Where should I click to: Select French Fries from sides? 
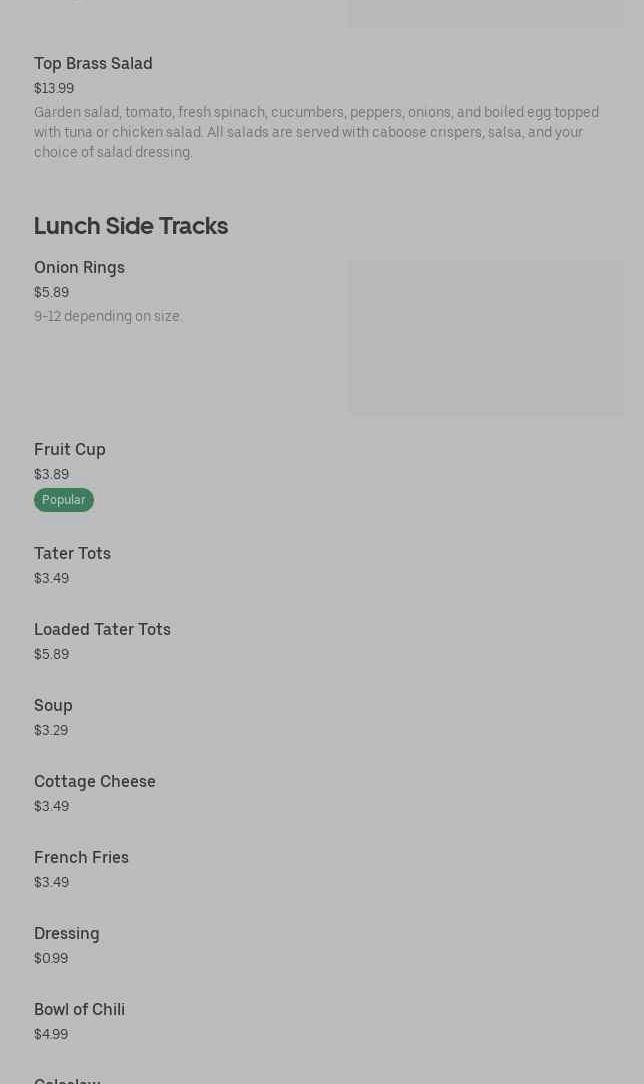(81, 858)
